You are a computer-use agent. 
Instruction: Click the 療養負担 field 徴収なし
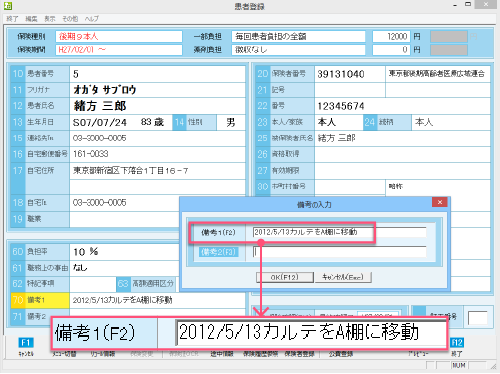coord(298,50)
